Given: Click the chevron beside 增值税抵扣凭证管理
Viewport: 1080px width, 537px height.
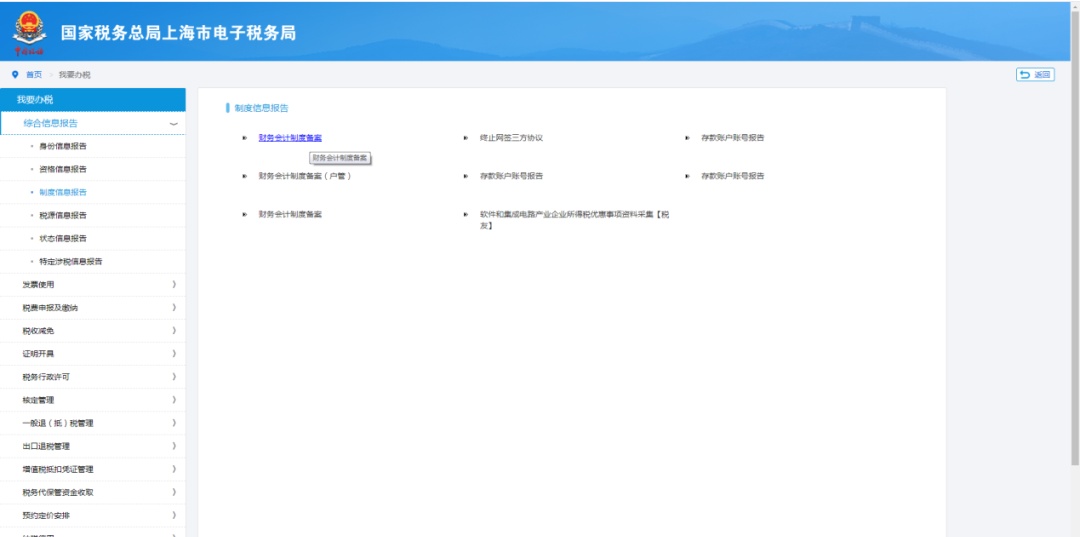Looking at the screenshot, I should [174, 469].
